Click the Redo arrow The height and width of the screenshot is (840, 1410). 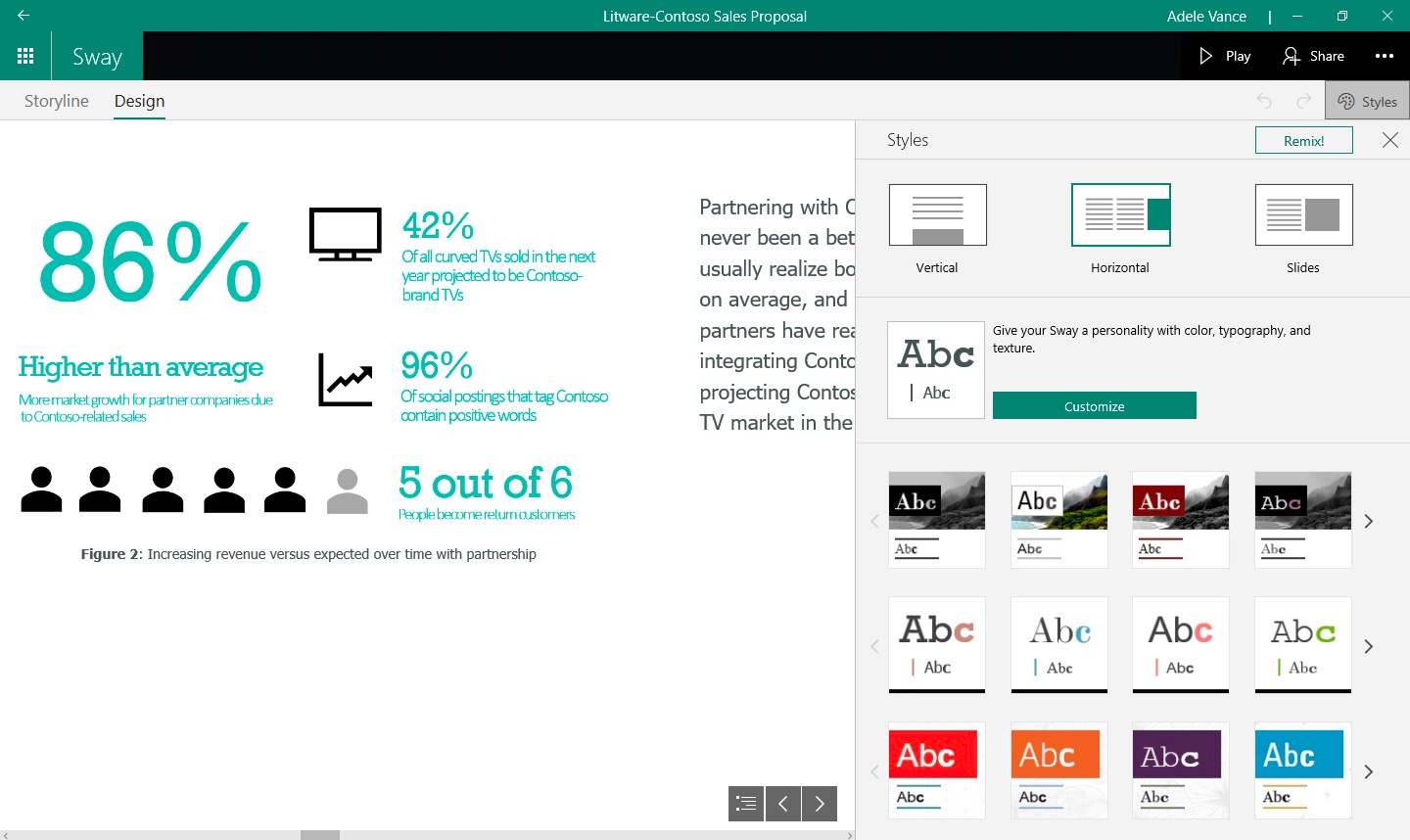click(1303, 100)
